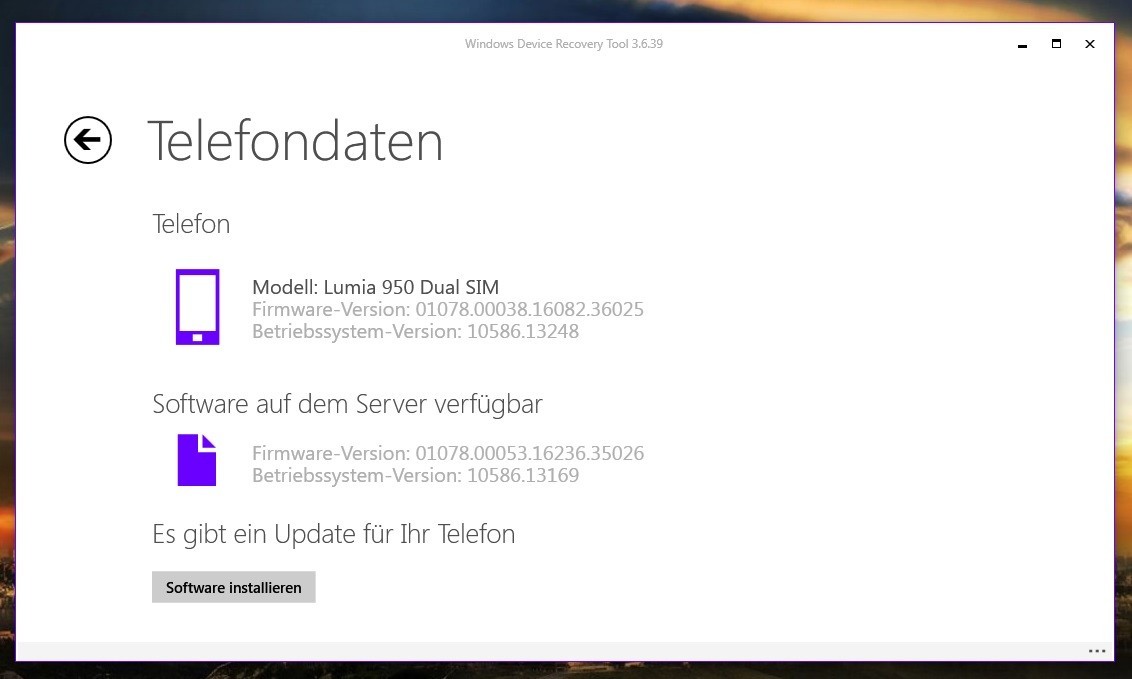Click the Telefondaten page heading
The height and width of the screenshot is (679, 1132).
pos(295,141)
